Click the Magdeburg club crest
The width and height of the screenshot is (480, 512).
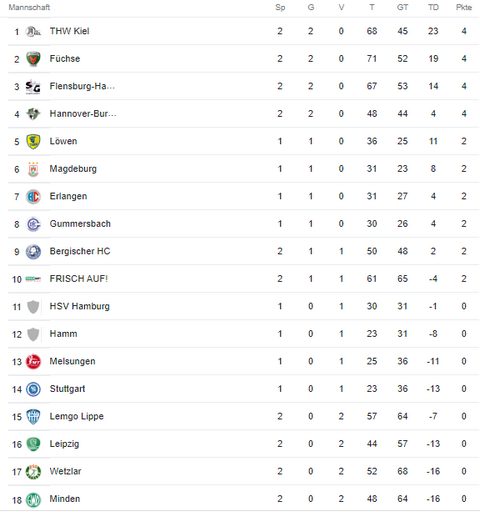click(x=33, y=169)
